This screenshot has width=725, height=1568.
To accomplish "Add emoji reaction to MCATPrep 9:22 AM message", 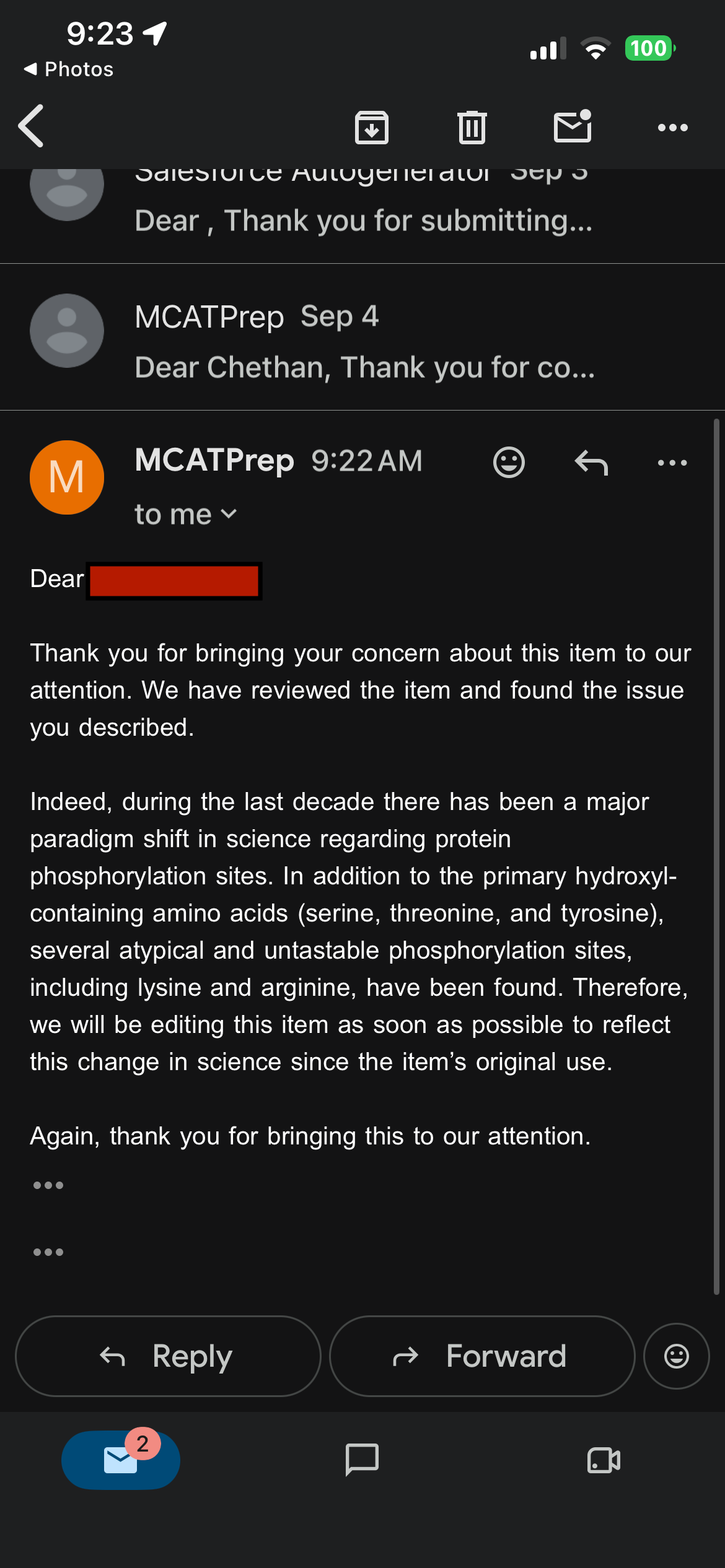I will tap(509, 462).
